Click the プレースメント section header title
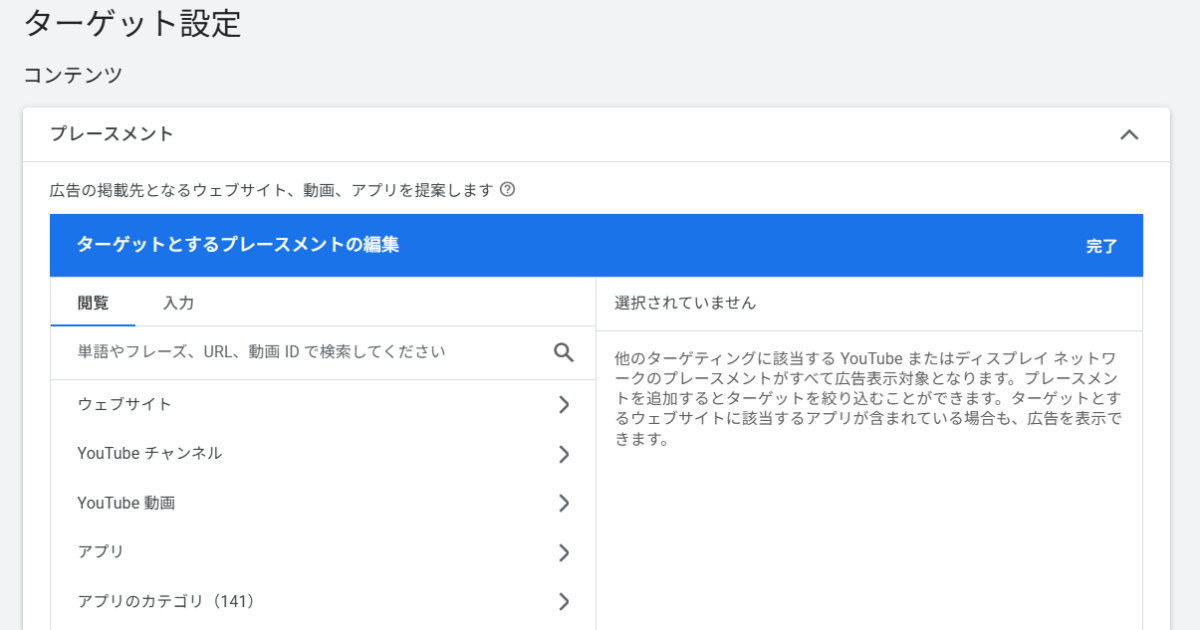Image resolution: width=1200 pixels, height=630 pixels. pos(112,134)
